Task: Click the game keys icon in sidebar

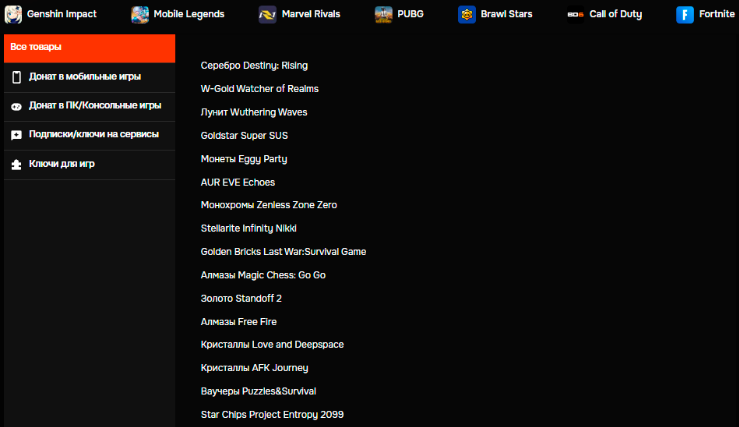Action: point(16,164)
